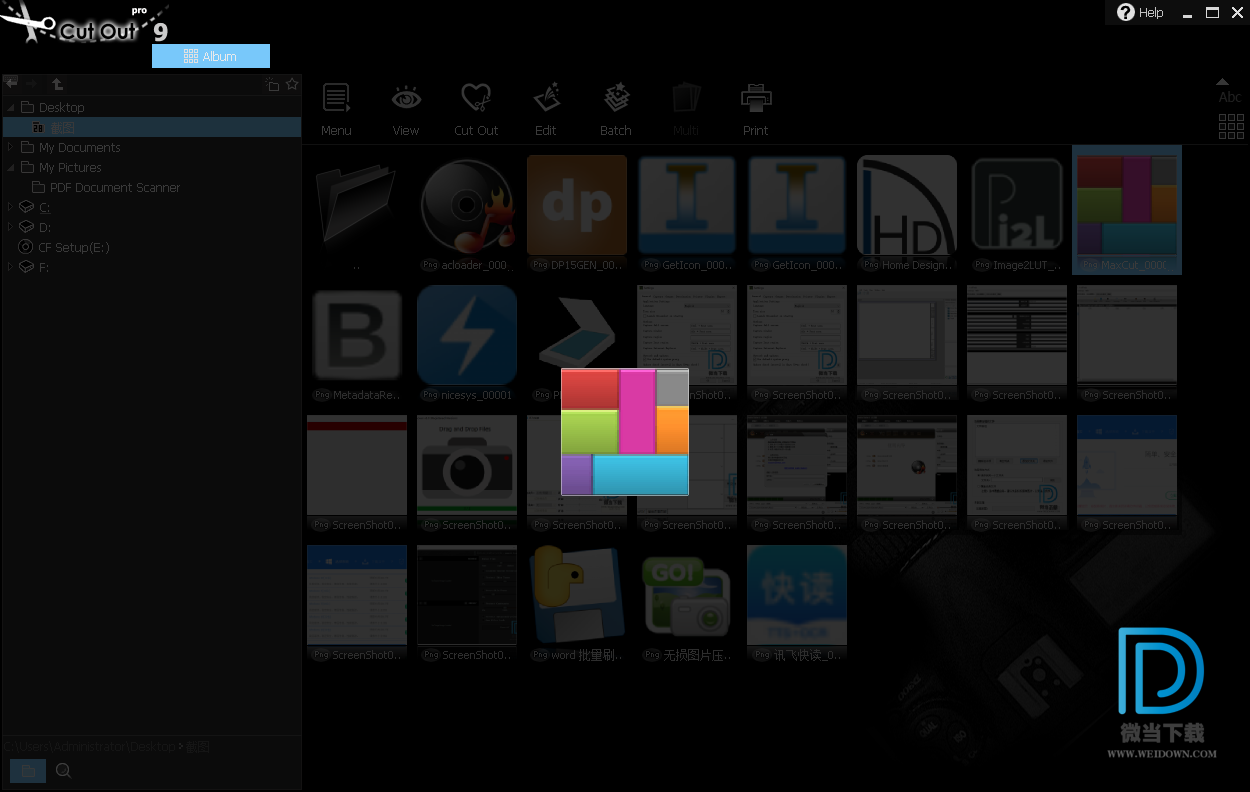Image resolution: width=1250 pixels, height=792 pixels.
Task: Select My Documents folder label
Action: (x=79, y=147)
